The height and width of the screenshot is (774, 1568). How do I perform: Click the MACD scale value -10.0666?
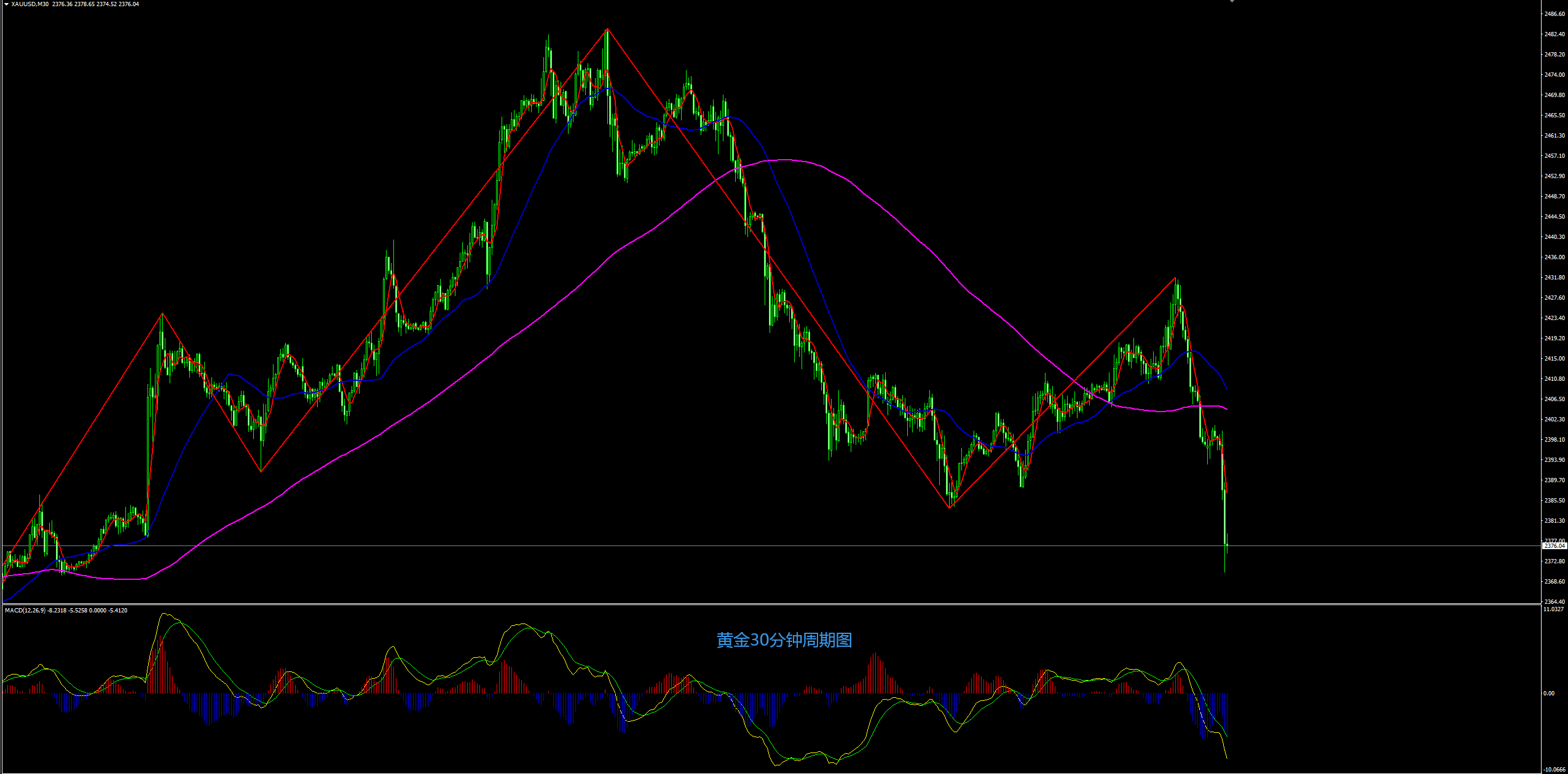click(1554, 769)
